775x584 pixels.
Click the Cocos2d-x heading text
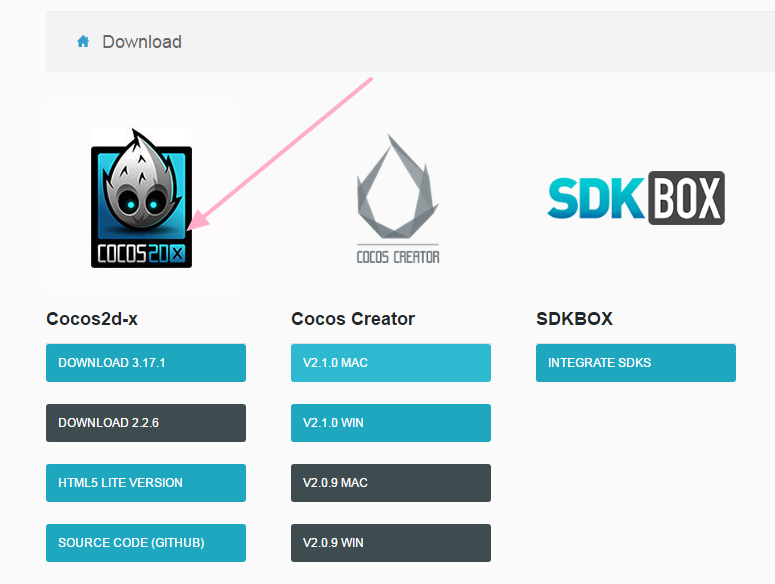coord(92,319)
